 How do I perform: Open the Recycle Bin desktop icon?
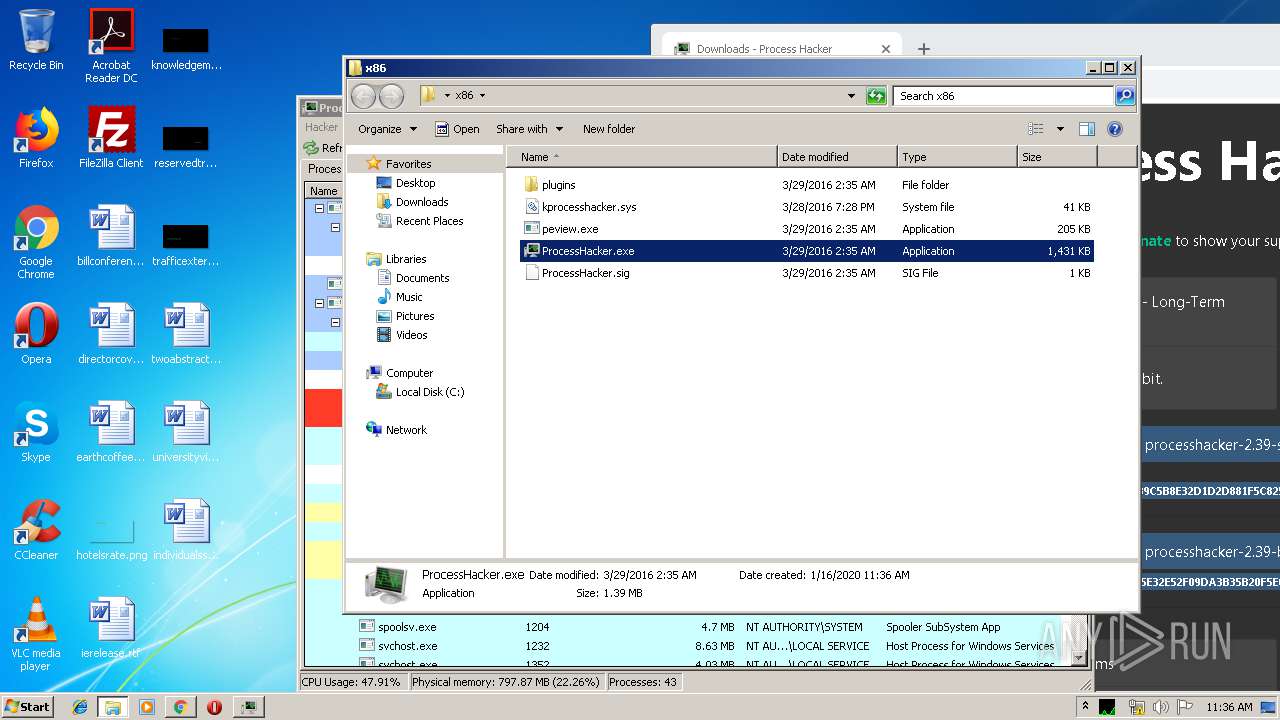pos(36,40)
